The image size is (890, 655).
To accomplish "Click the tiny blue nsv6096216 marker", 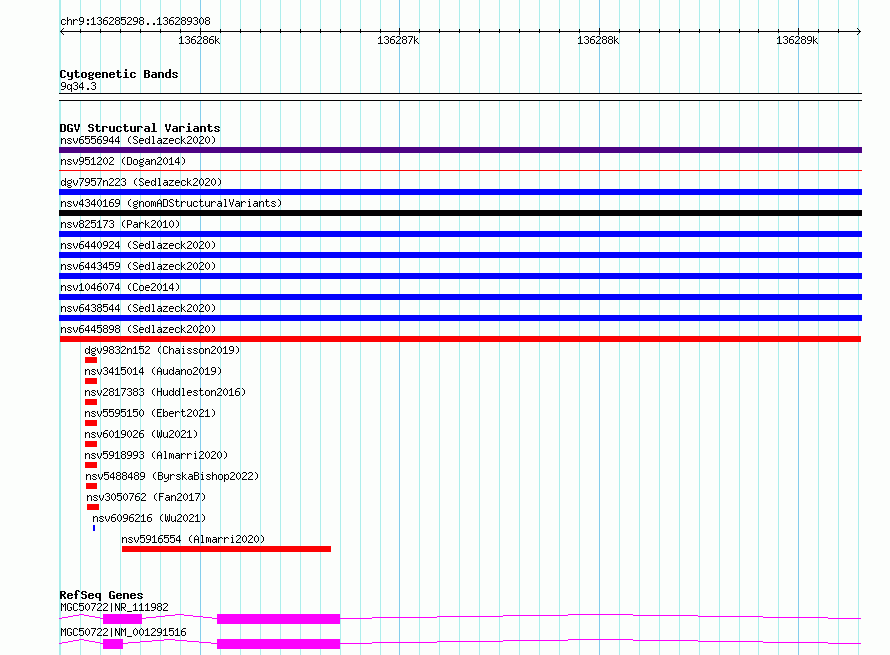I will (x=94, y=528).
